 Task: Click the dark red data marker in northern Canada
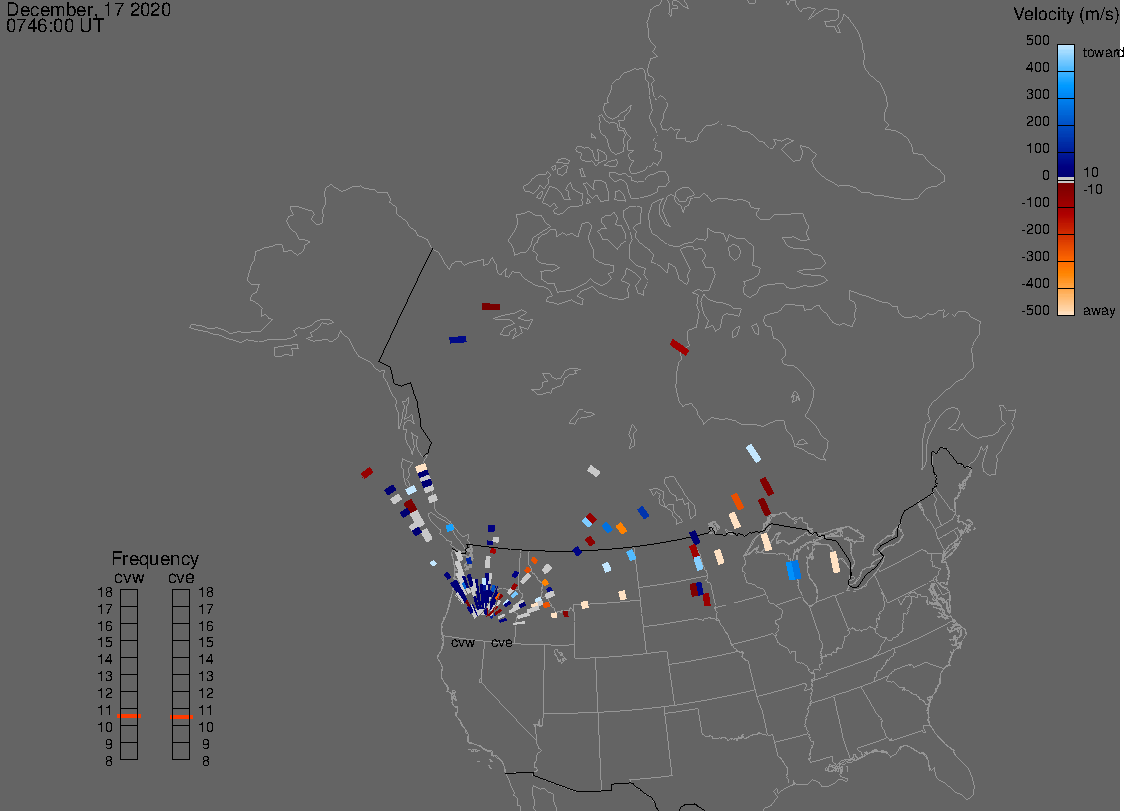(491, 307)
